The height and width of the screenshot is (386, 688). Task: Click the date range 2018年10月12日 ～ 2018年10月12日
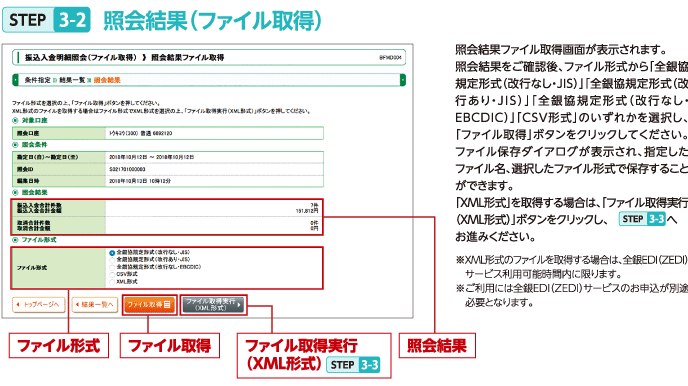tap(151, 157)
